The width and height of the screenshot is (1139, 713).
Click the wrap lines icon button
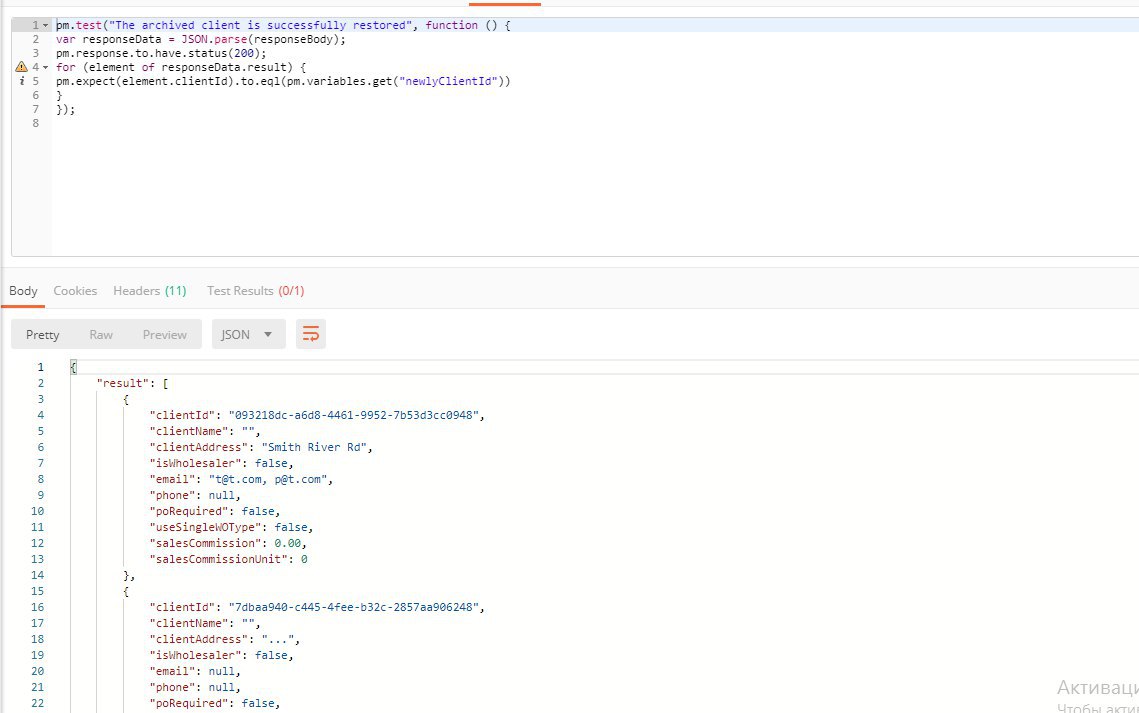click(310, 334)
